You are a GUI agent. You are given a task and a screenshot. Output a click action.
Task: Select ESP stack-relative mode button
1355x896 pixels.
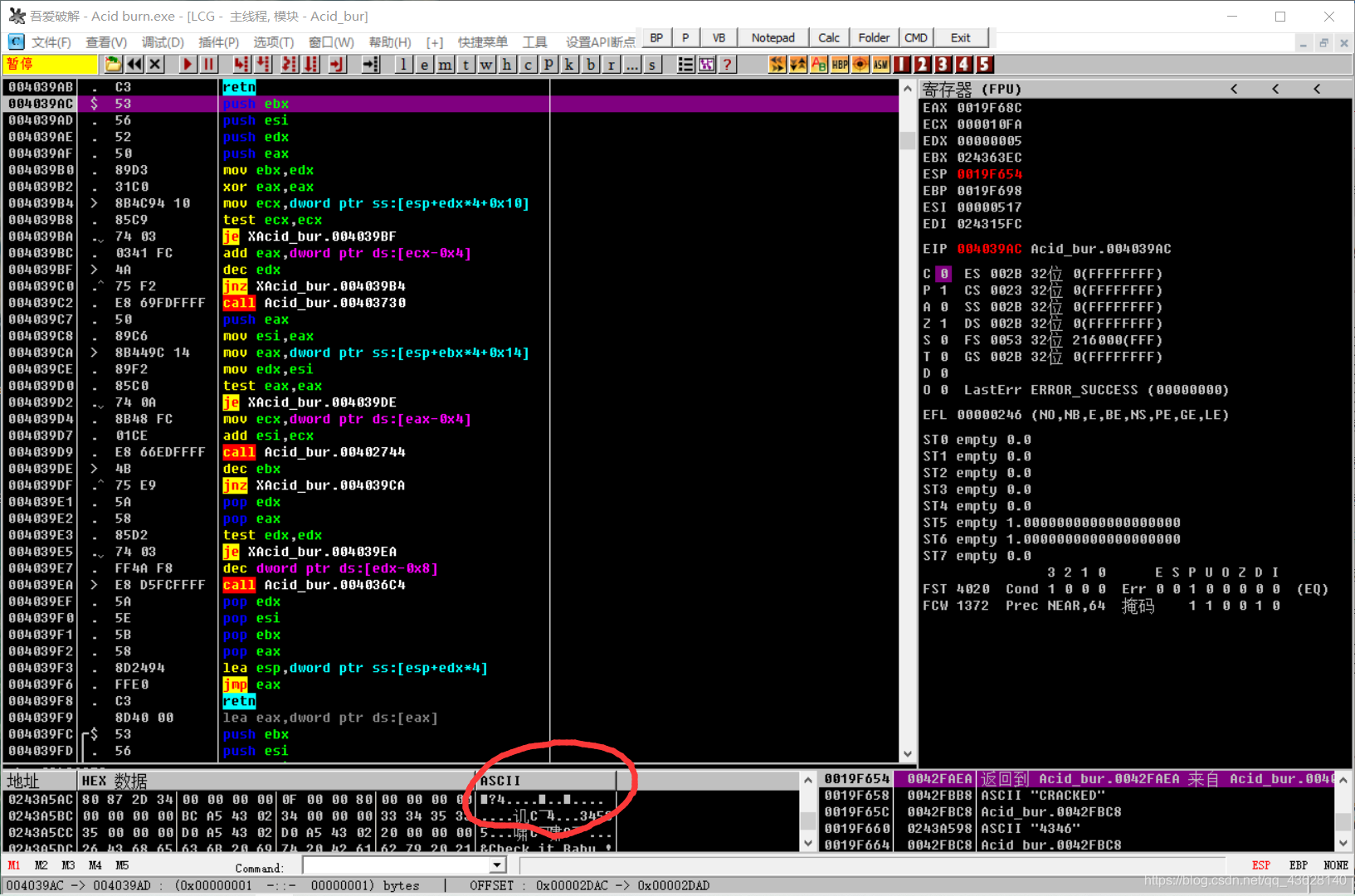[x=1261, y=865]
